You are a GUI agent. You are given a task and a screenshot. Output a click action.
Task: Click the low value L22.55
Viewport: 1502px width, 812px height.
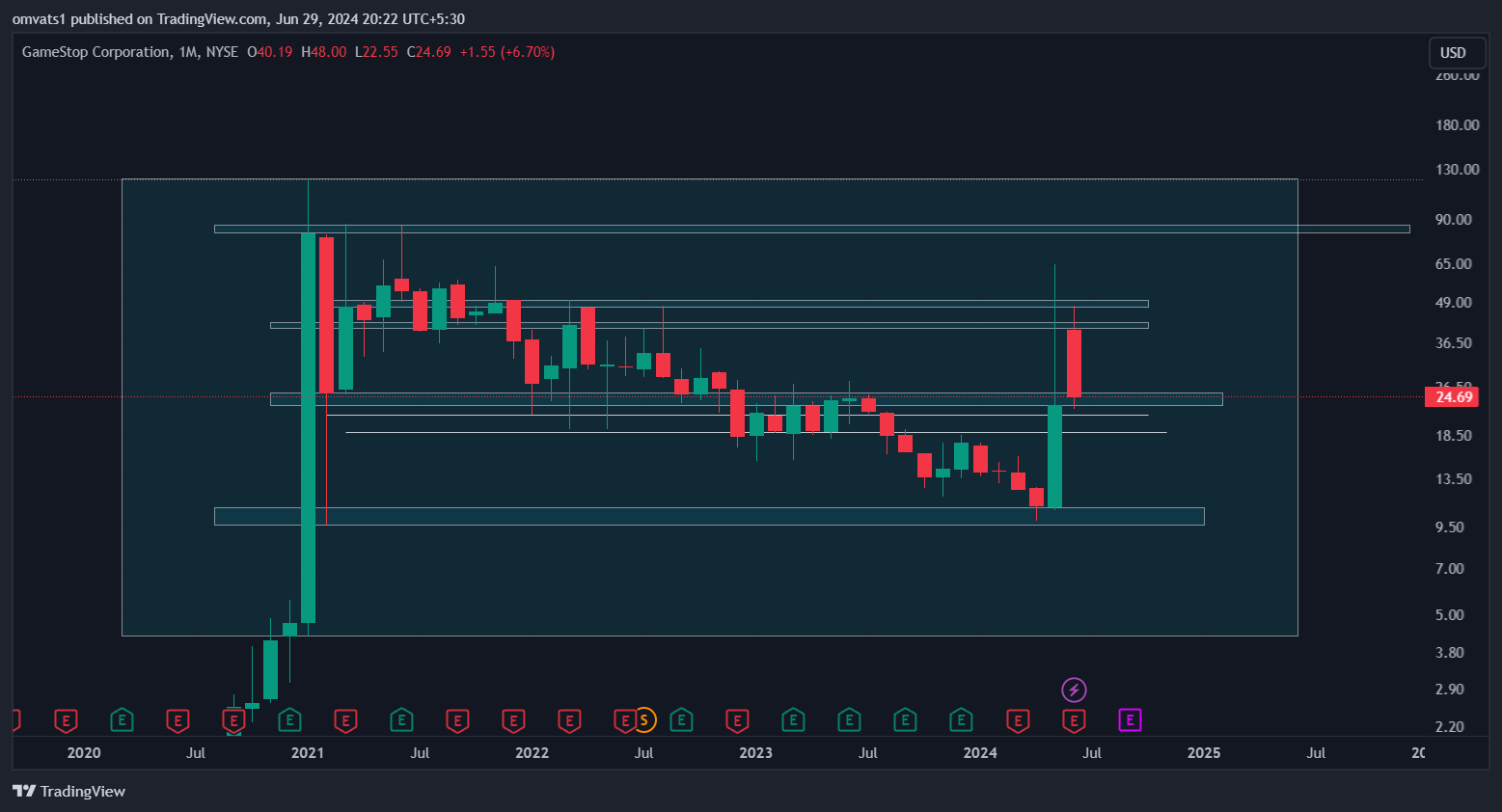pyautogui.click(x=376, y=52)
